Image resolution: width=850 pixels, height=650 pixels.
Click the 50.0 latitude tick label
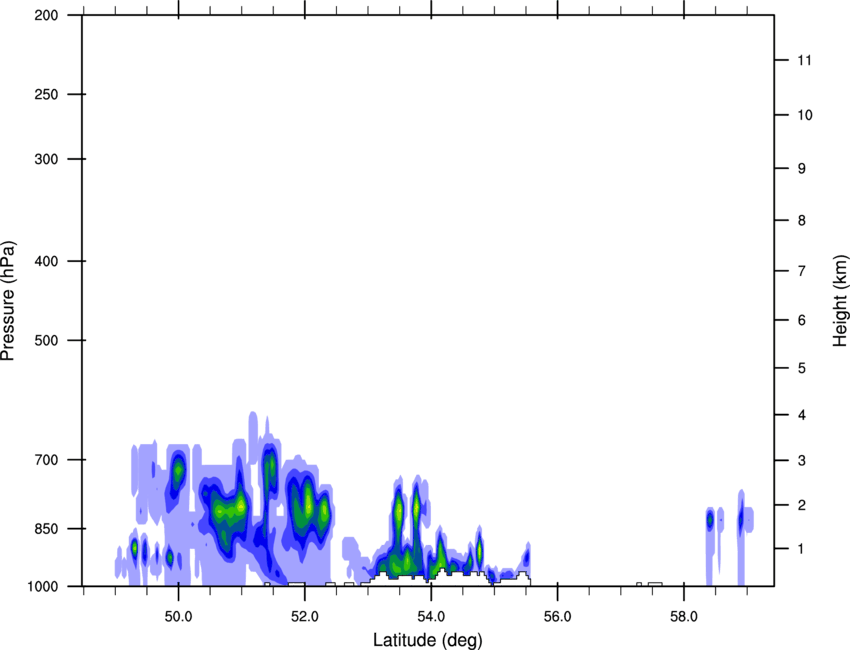[178, 617]
